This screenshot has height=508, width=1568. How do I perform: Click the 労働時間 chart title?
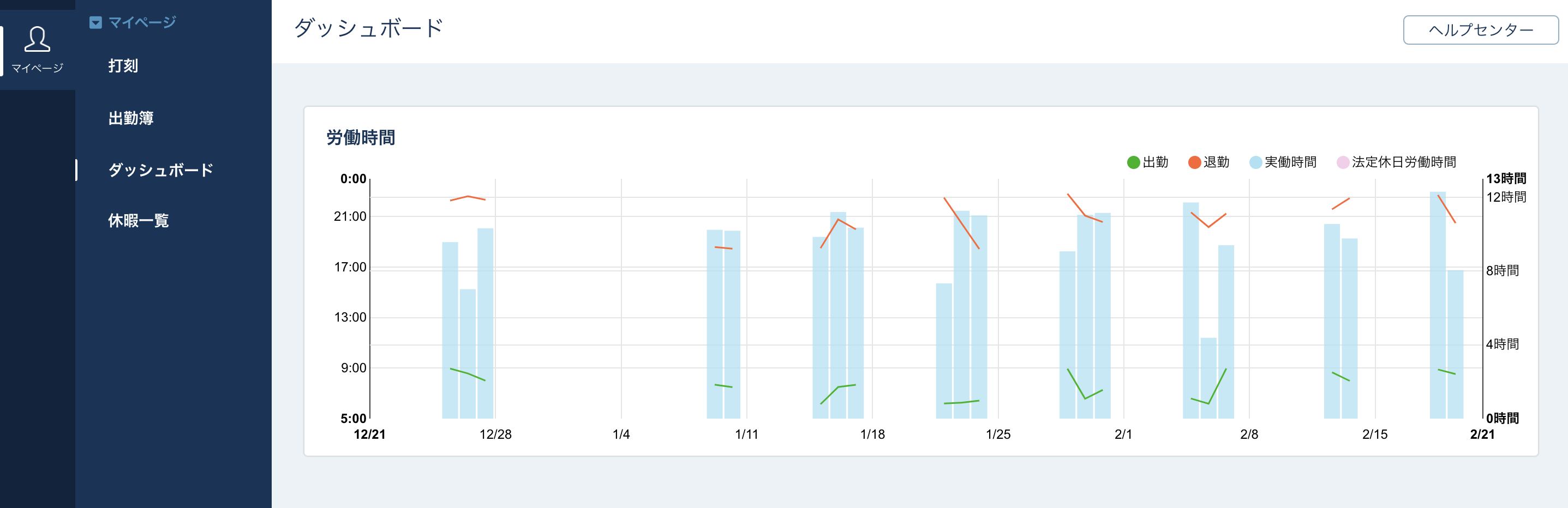(360, 137)
